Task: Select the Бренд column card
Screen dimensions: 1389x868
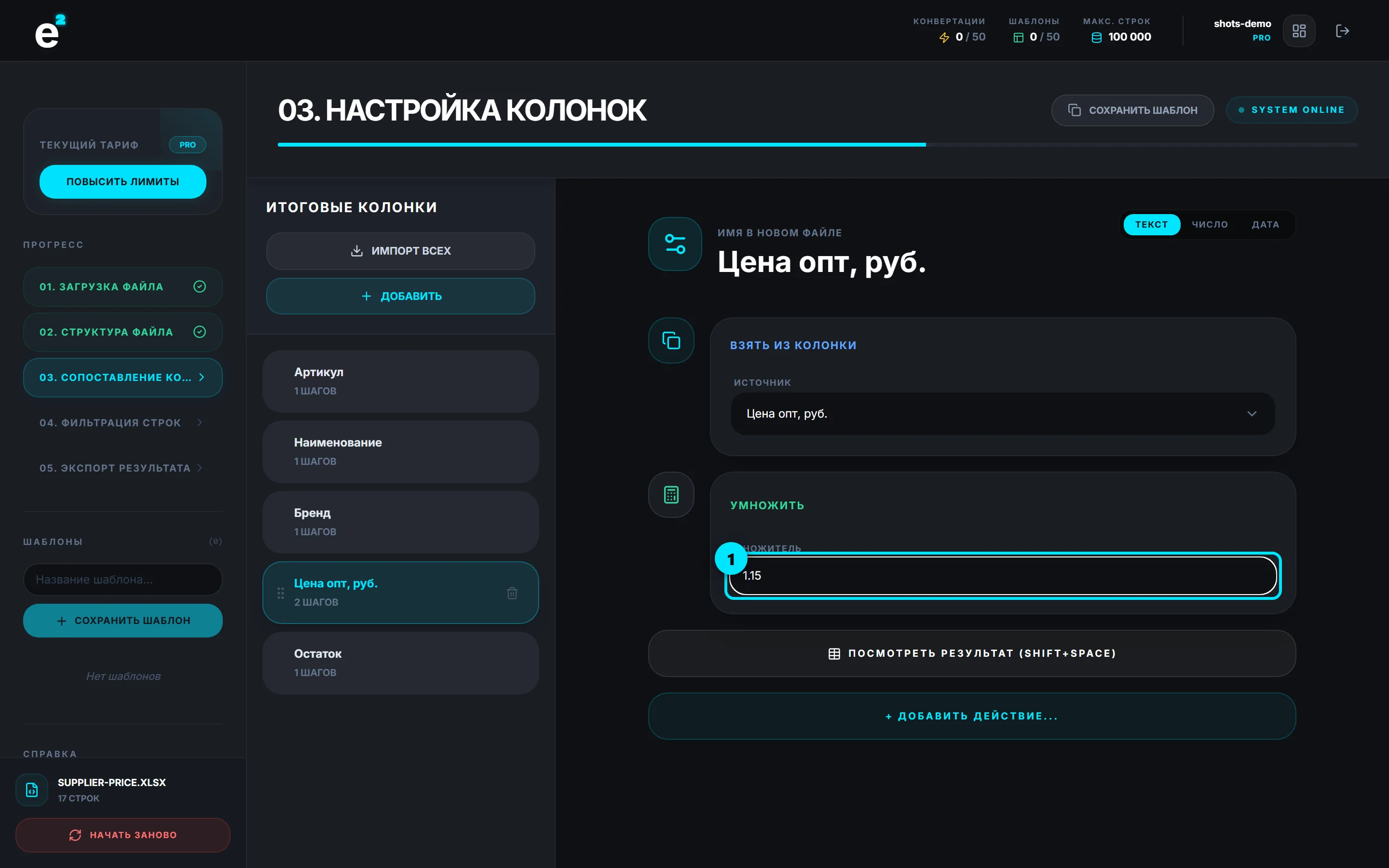Action: [401, 522]
